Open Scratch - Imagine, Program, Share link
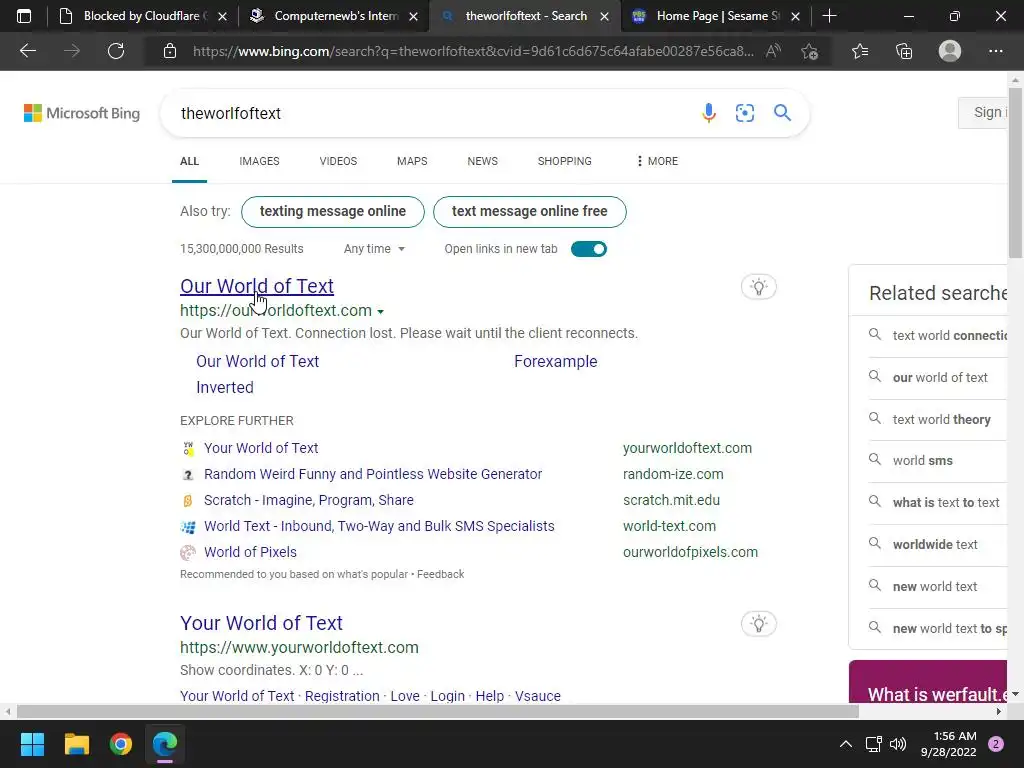 coord(309,500)
